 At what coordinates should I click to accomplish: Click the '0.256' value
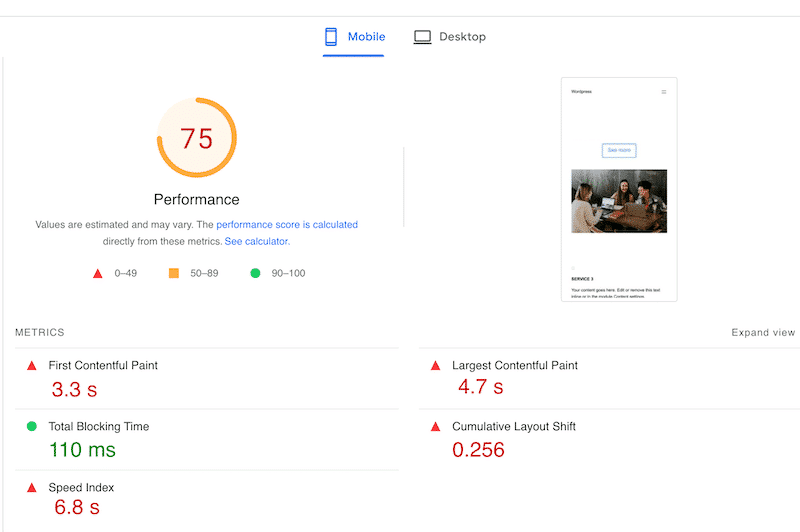478,450
